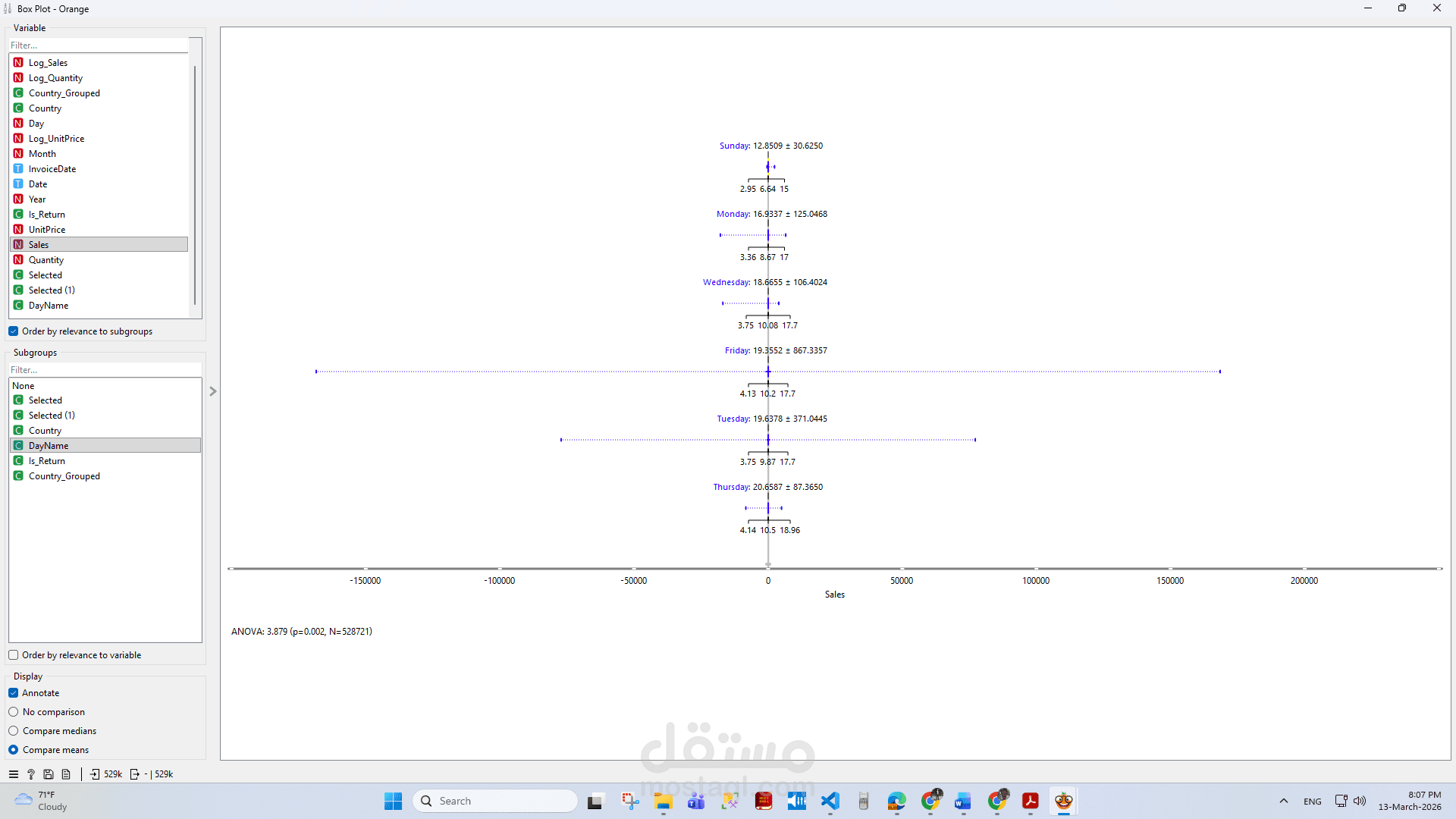Click the report document icon
Screen dimensions: 1456x819
click(66, 774)
